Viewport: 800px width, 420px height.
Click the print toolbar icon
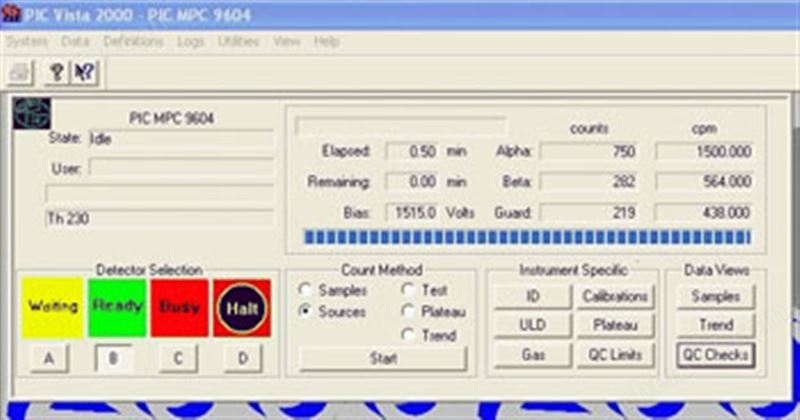(20, 73)
